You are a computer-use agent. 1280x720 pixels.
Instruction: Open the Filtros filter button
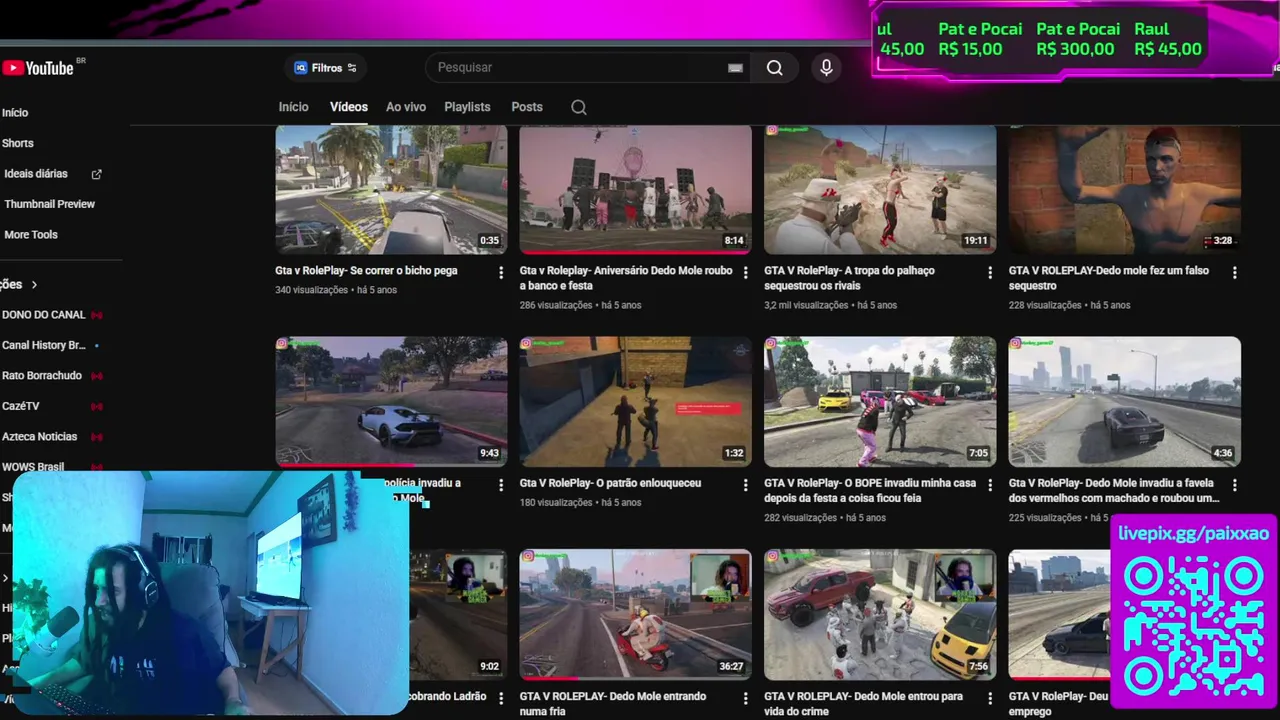[325, 68]
